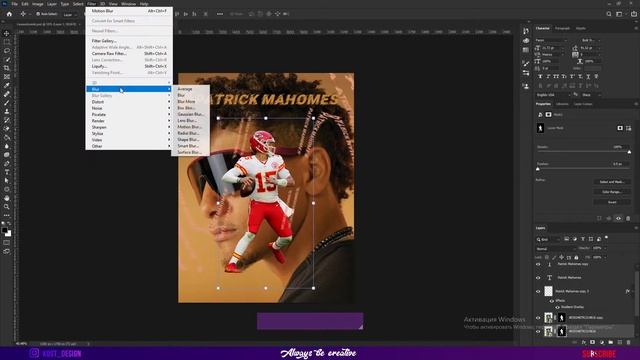Screen dimensions: 640x360
Task: Click the Color Range button
Action: click(x=611, y=192)
